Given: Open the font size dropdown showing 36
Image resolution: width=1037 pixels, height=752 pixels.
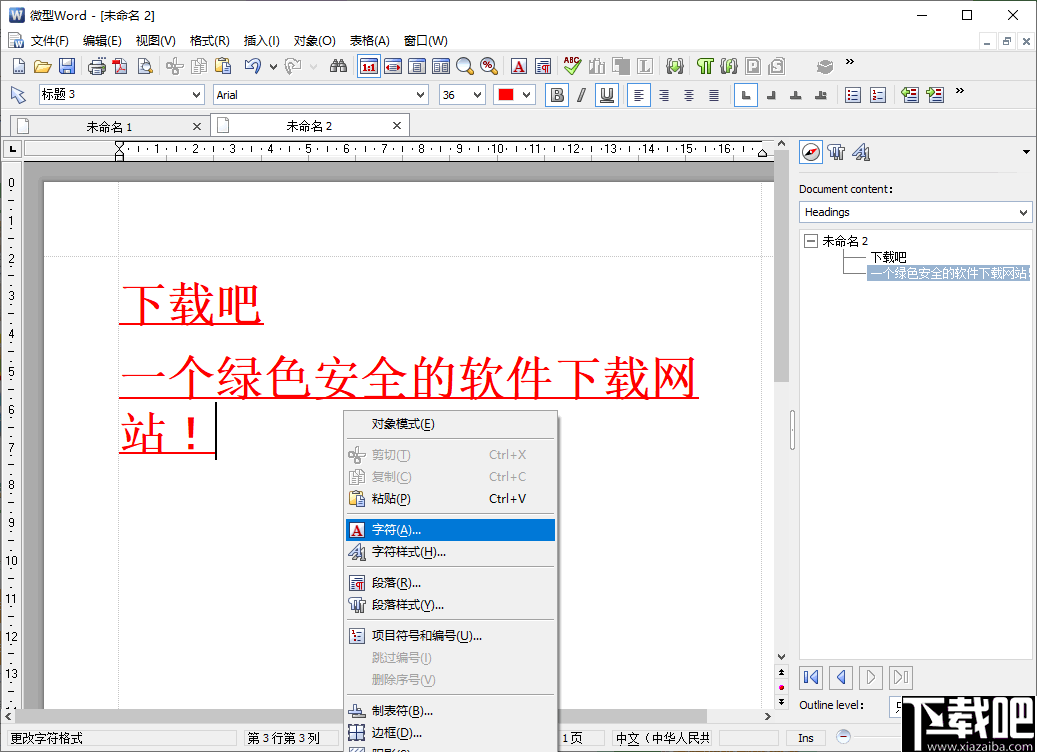Looking at the screenshot, I should (478, 95).
